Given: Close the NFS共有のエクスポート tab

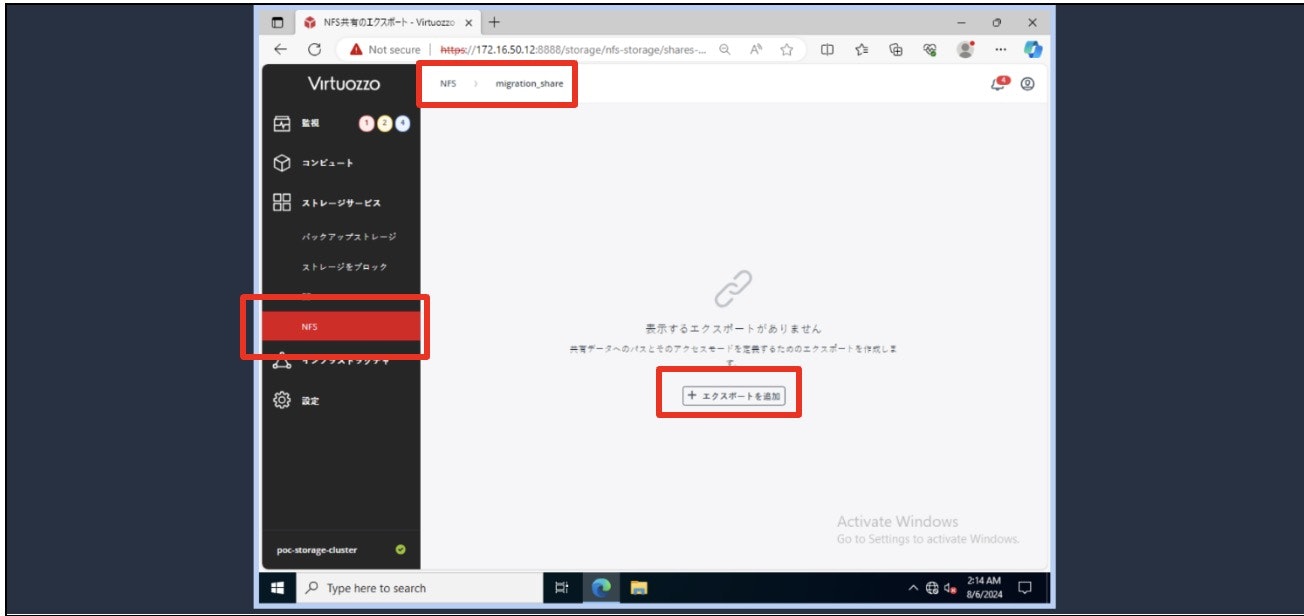Looking at the screenshot, I should [469, 22].
